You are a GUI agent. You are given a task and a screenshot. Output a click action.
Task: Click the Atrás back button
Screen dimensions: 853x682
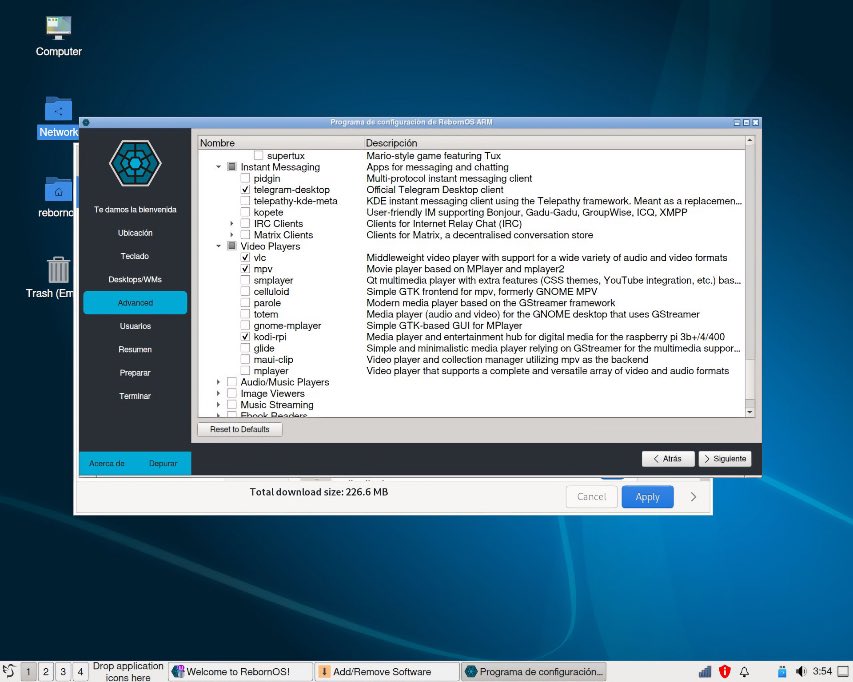coord(668,458)
